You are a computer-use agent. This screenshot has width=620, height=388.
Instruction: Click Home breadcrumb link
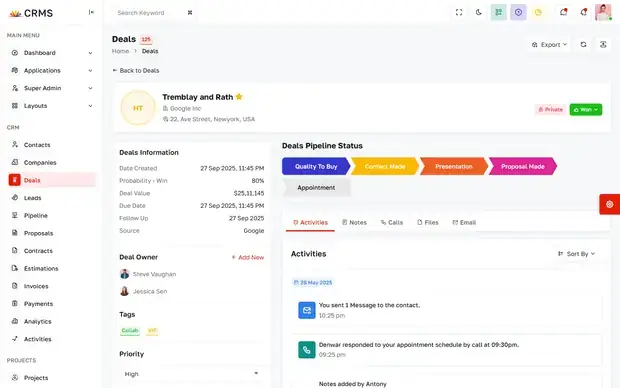(120, 51)
